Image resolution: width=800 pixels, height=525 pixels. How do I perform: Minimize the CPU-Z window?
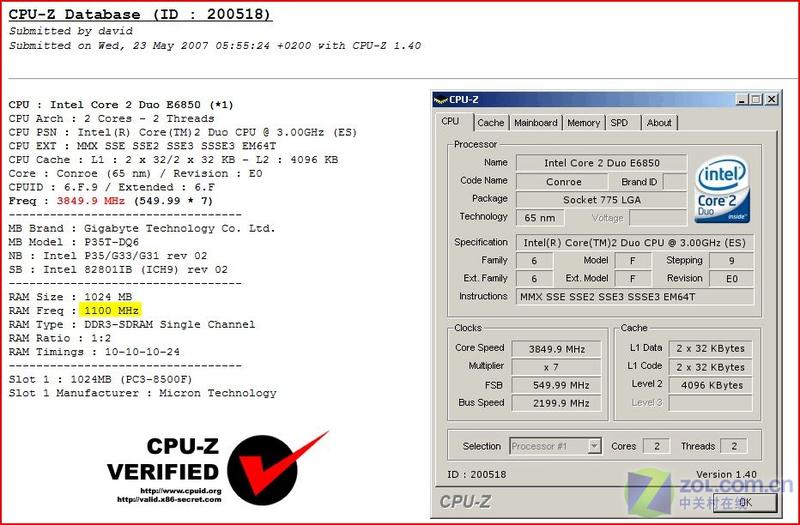tap(742, 99)
